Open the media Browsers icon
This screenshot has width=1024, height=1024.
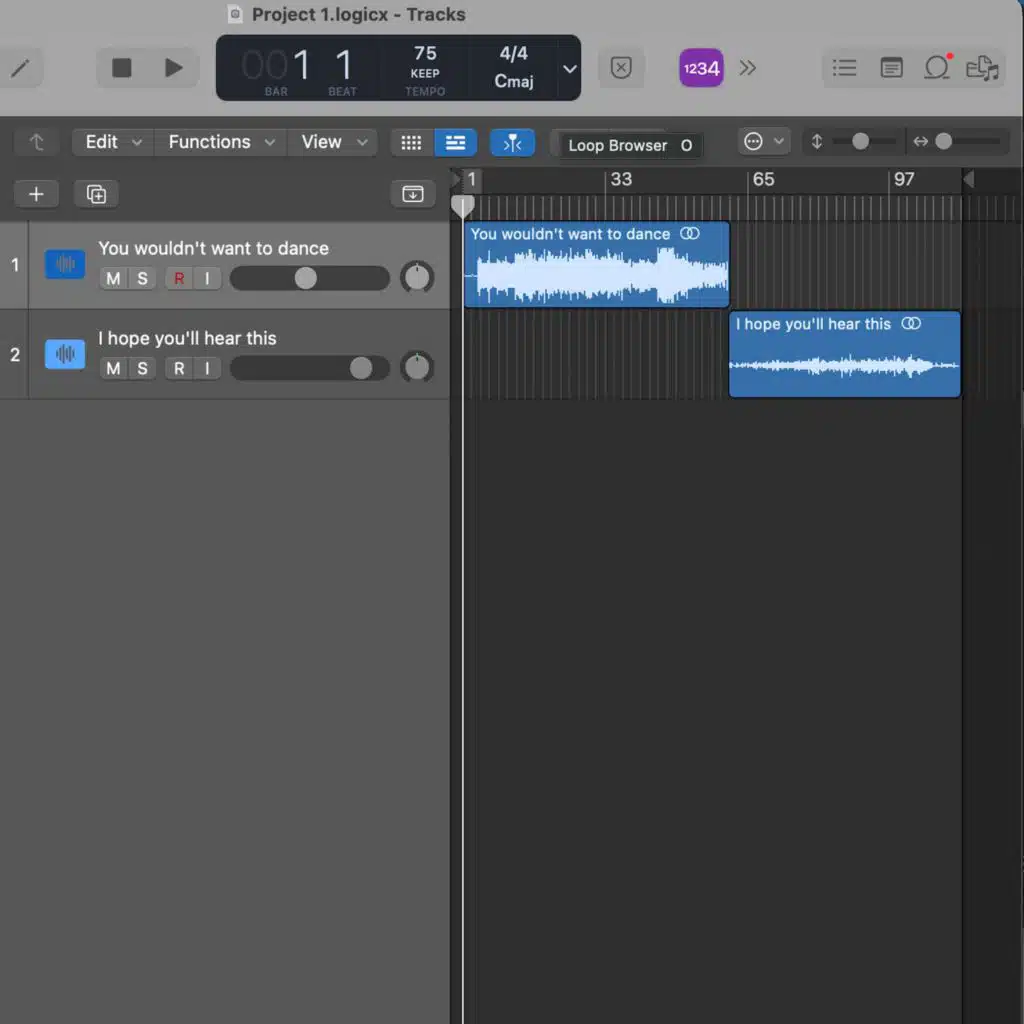(x=983, y=68)
